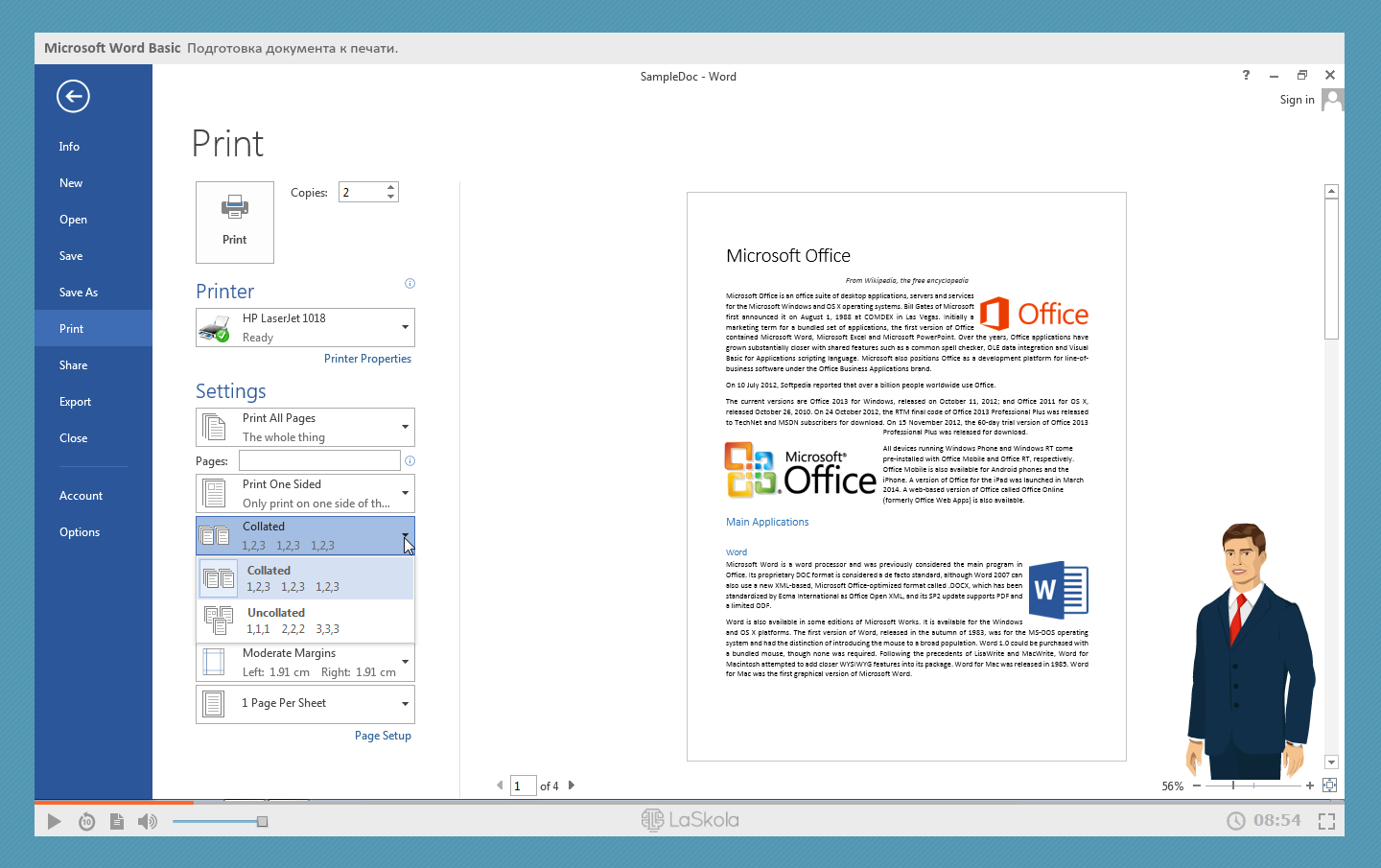Click the back arrow to exit Backstage
Screen dimensions: 1381x868
tap(73, 96)
